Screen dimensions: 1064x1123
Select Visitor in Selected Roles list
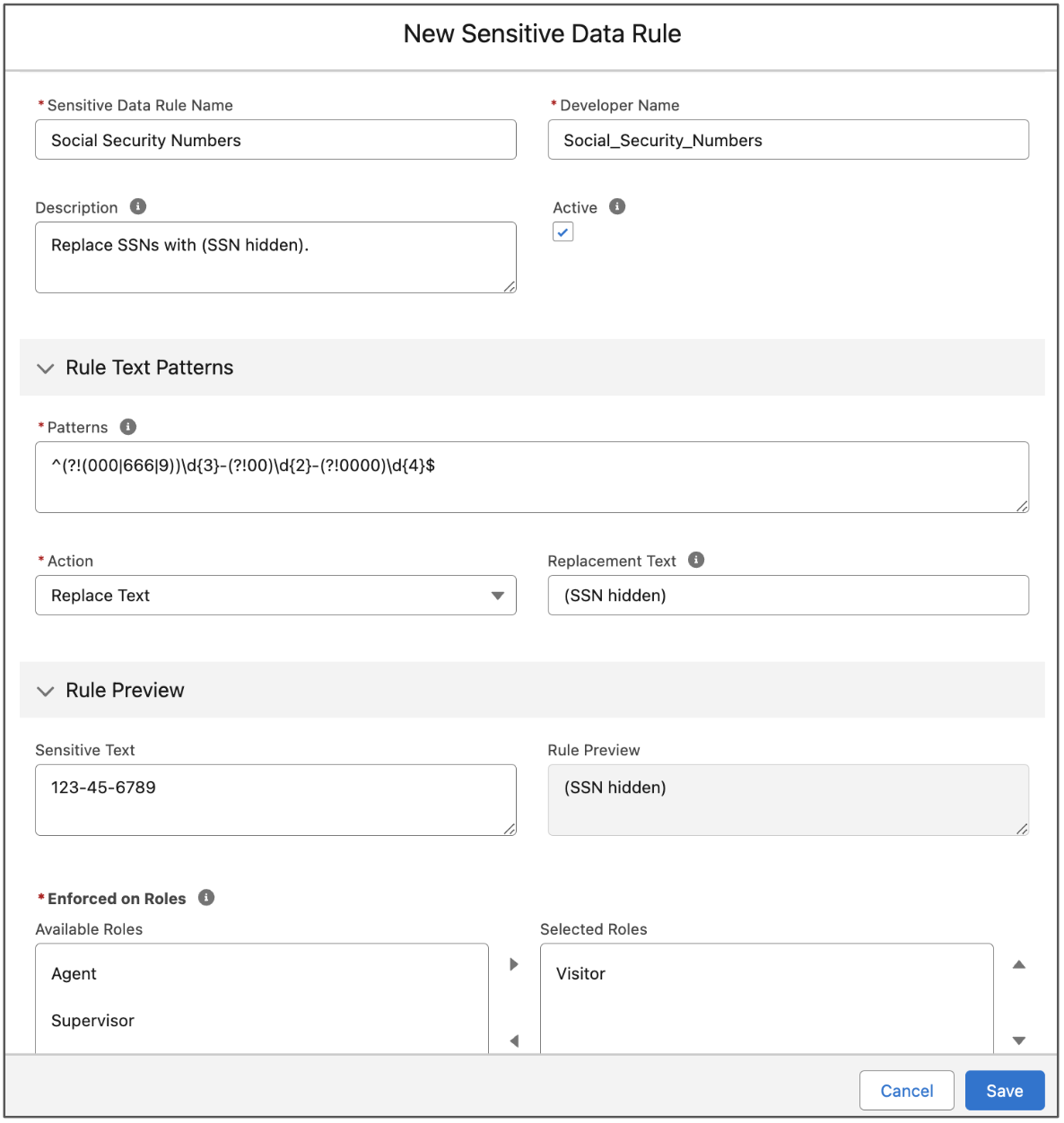[x=581, y=974]
